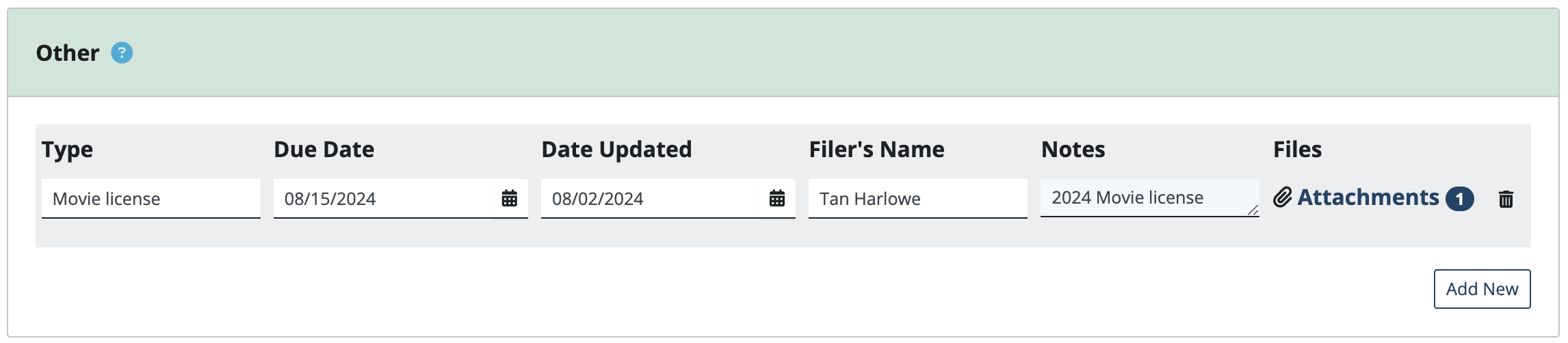Click the Due Date column header
Image resolution: width=1568 pixels, height=343 pixels.
(x=324, y=150)
